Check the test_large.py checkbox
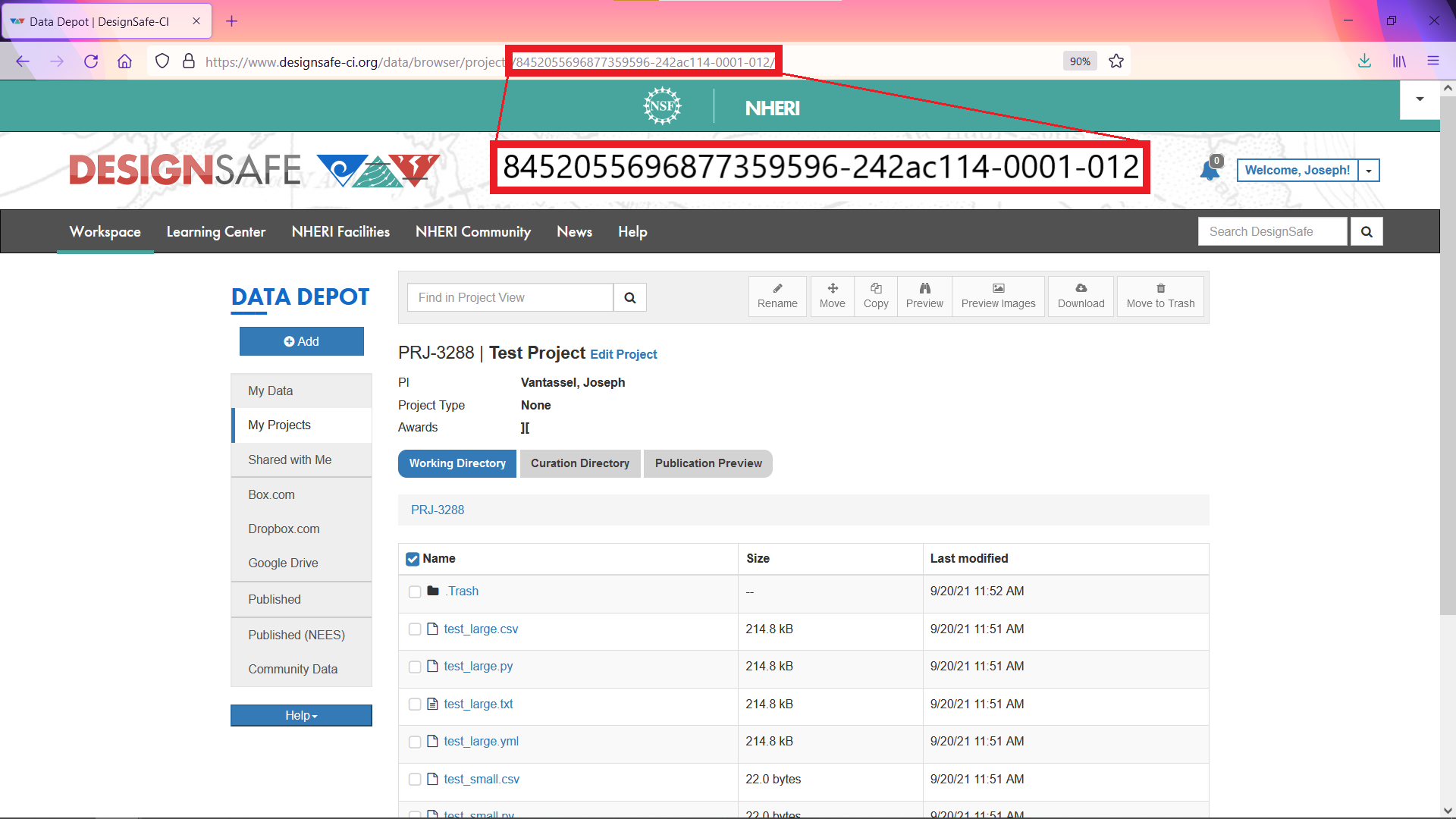This screenshot has width=1456, height=819. [415, 667]
